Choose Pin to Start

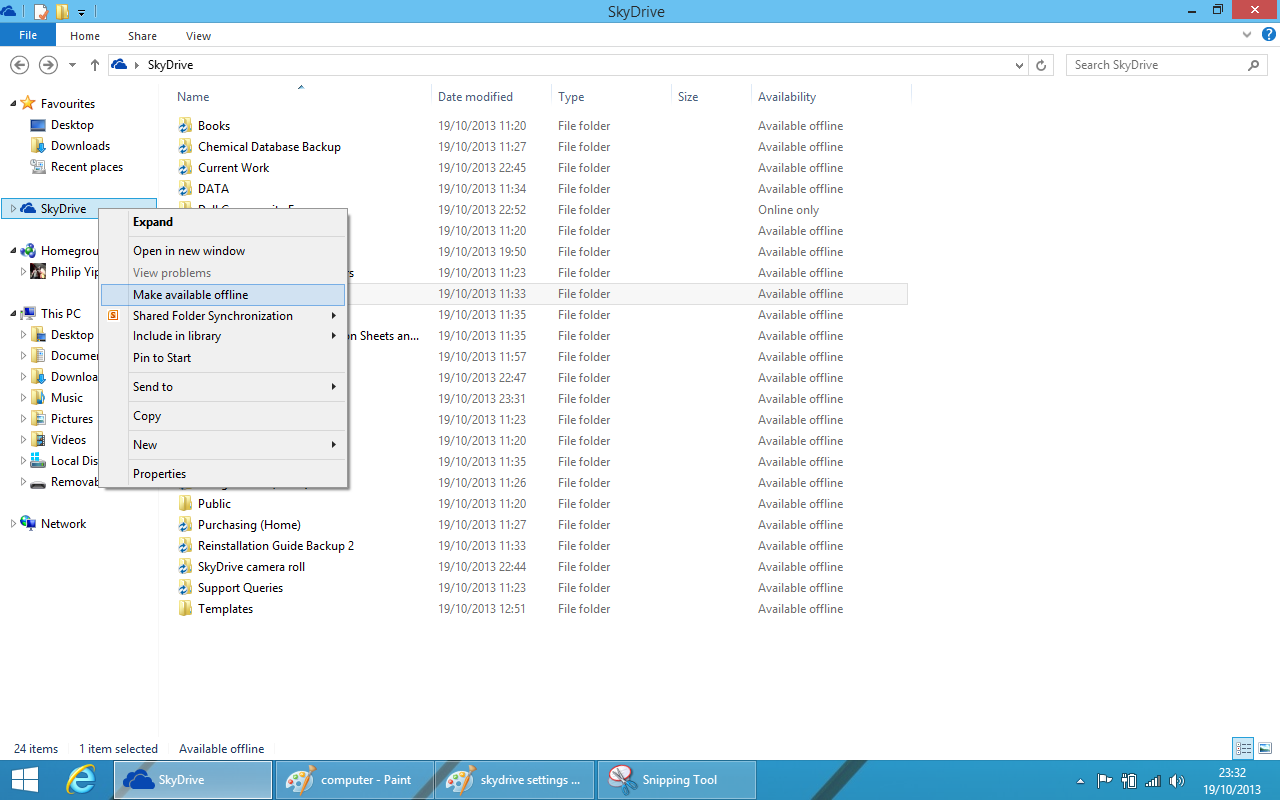click(223, 358)
